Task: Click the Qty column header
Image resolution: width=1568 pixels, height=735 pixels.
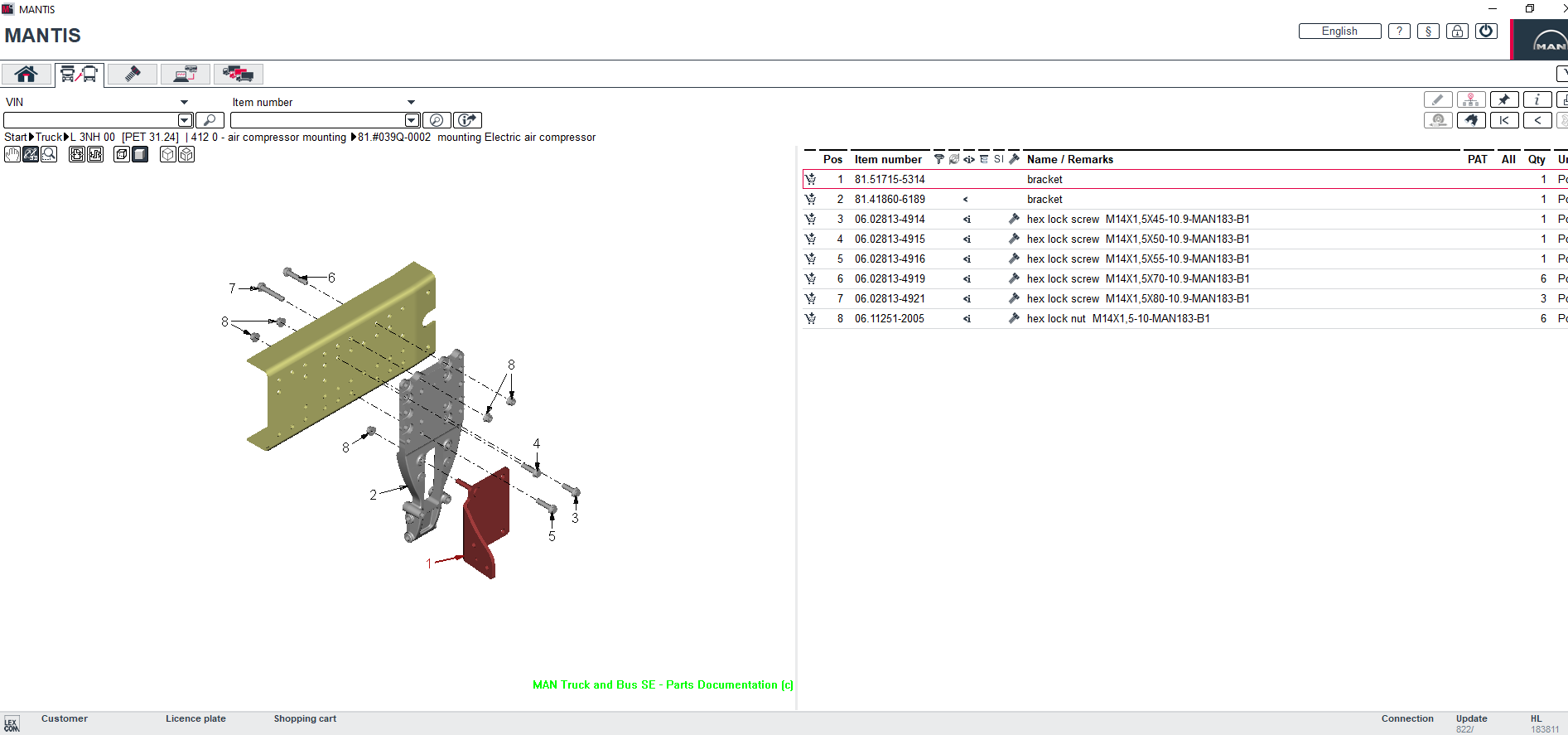Action: [x=1537, y=159]
